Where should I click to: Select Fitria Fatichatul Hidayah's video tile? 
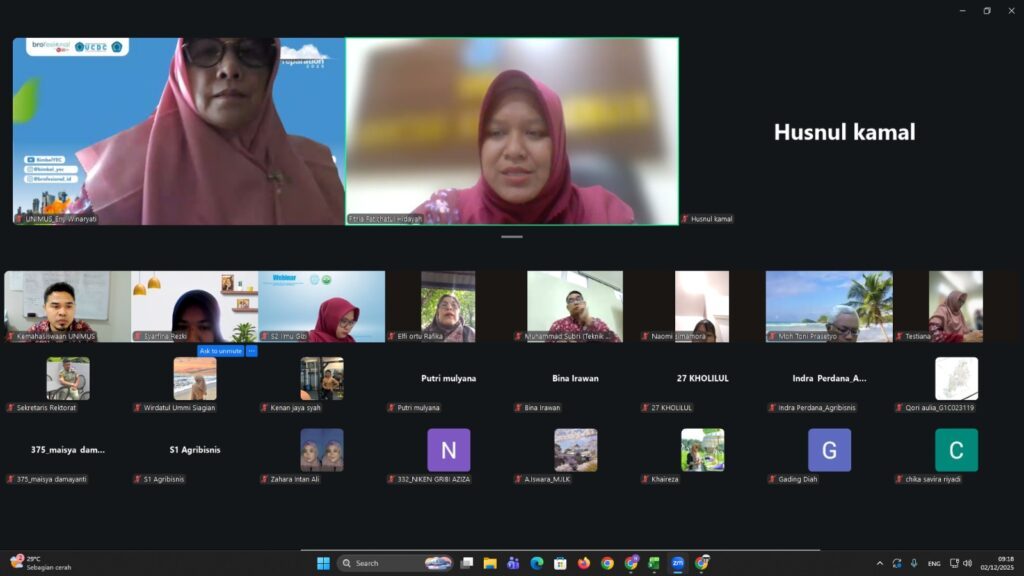[512, 131]
